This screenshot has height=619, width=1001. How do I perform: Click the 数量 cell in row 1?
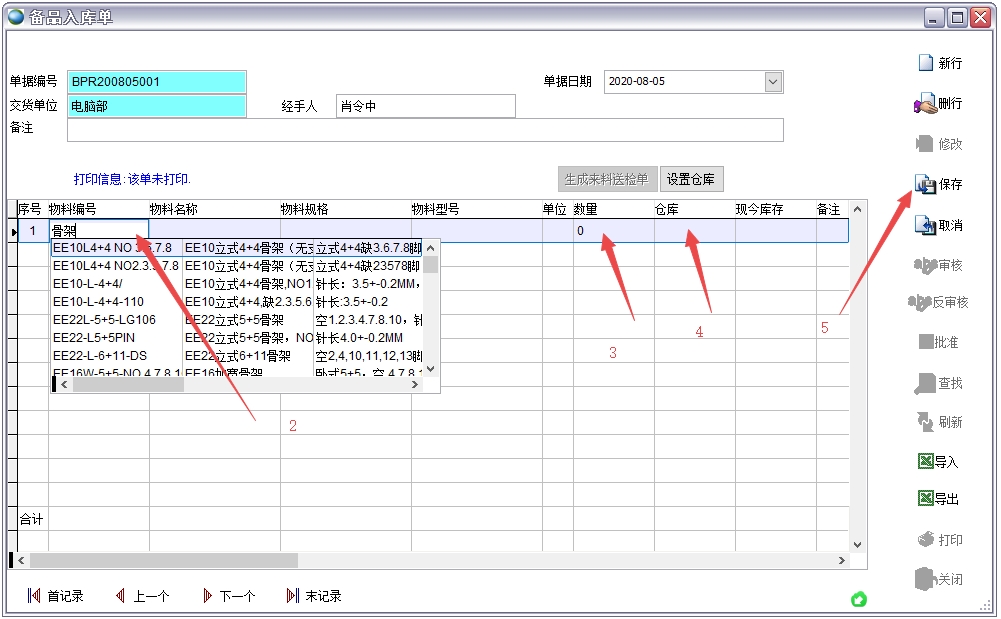612,231
